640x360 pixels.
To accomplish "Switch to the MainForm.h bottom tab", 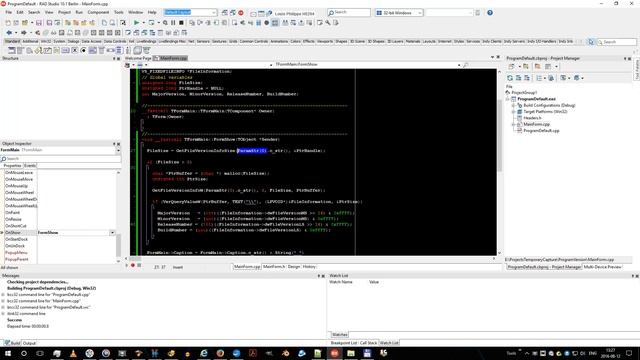I will coord(273,267).
